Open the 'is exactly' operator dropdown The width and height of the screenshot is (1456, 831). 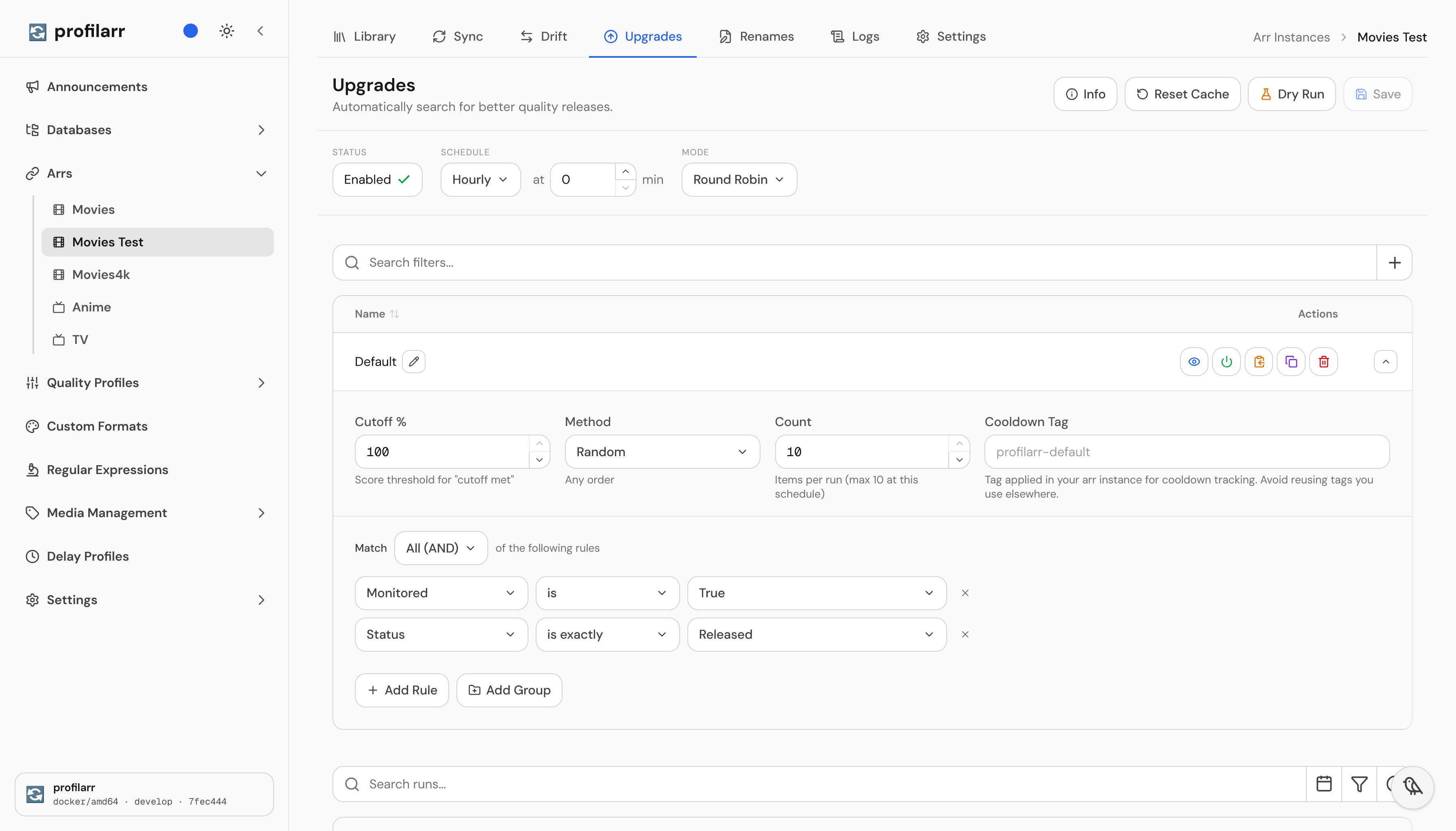point(607,635)
